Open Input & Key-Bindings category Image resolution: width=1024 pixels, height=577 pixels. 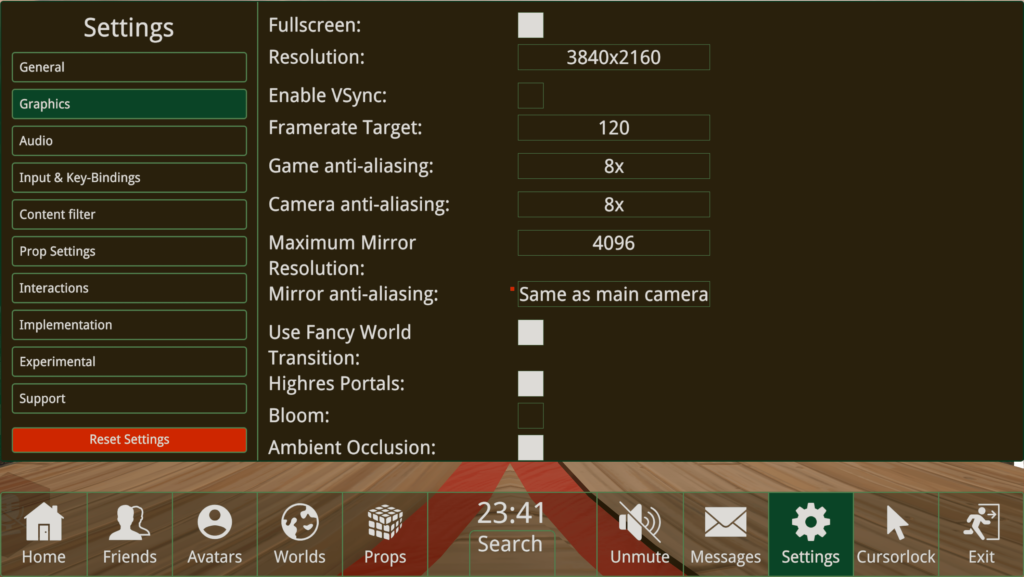point(129,178)
